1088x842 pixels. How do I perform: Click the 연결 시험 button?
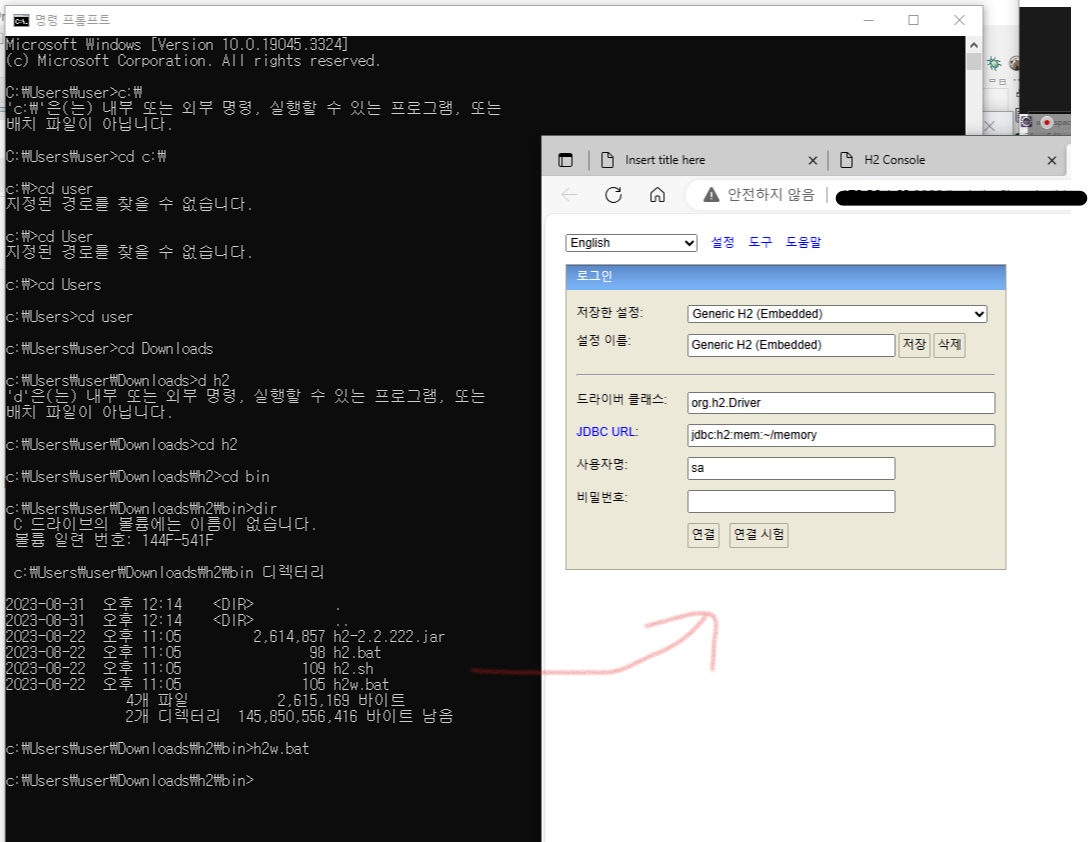[x=758, y=534]
